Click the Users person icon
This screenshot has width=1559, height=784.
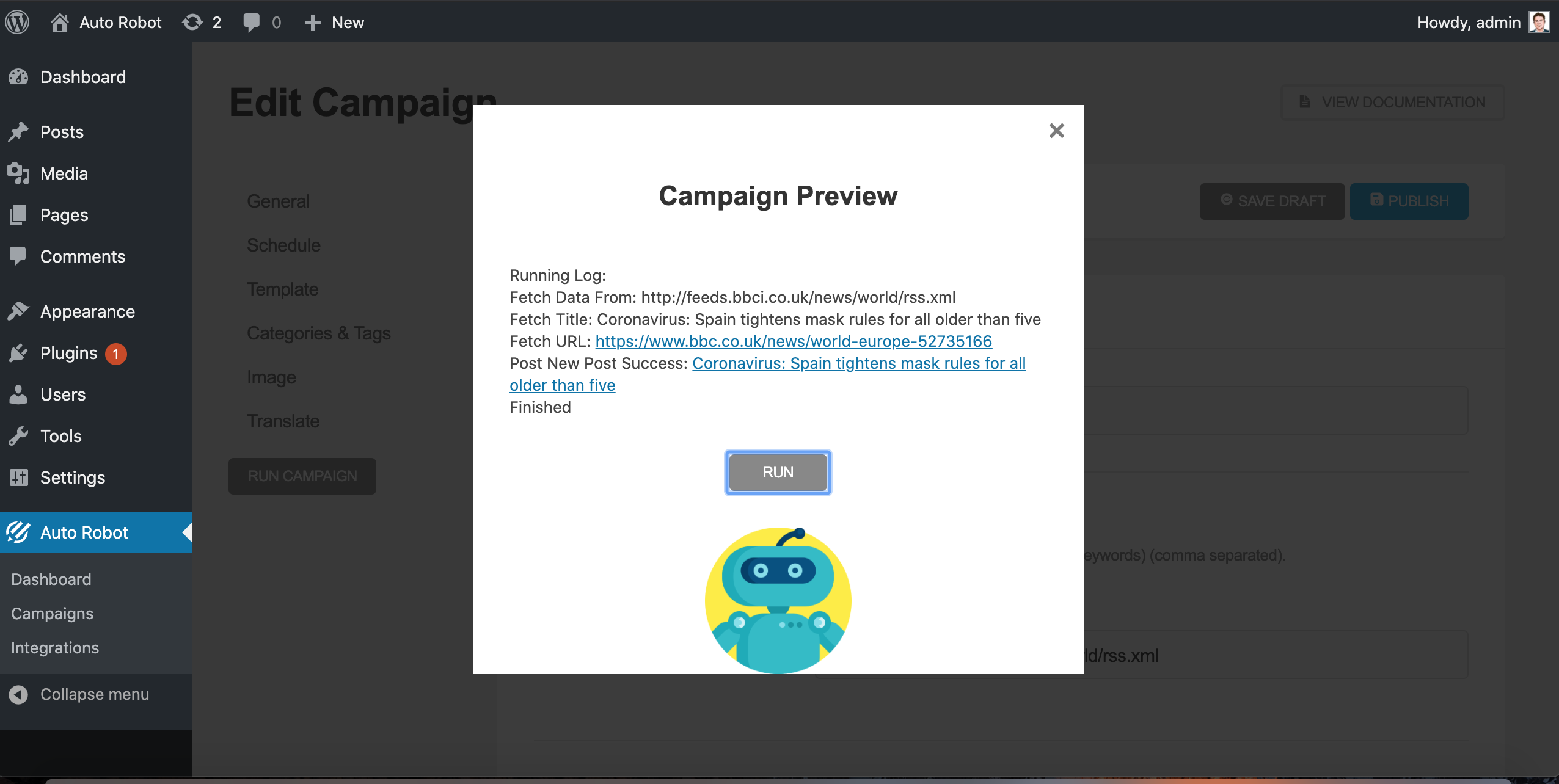(18, 394)
